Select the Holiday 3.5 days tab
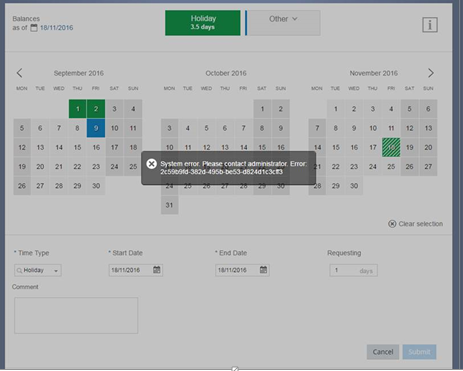The width and height of the screenshot is (463, 371). tap(203, 23)
